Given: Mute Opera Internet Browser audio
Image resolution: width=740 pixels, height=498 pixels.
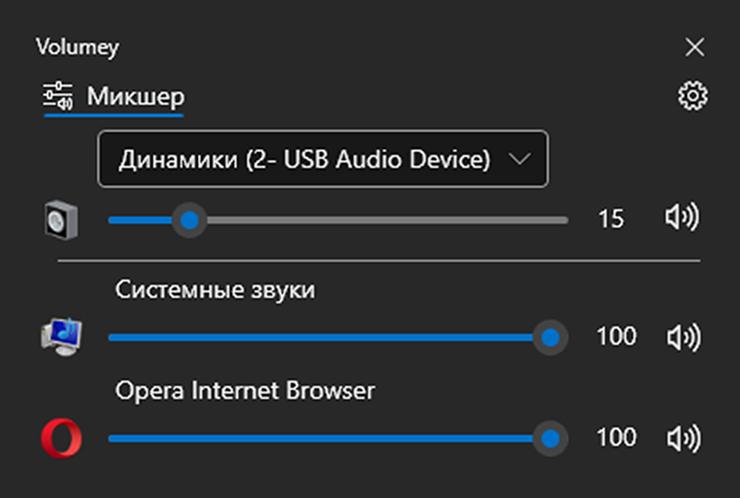Looking at the screenshot, I should coord(682,438).
